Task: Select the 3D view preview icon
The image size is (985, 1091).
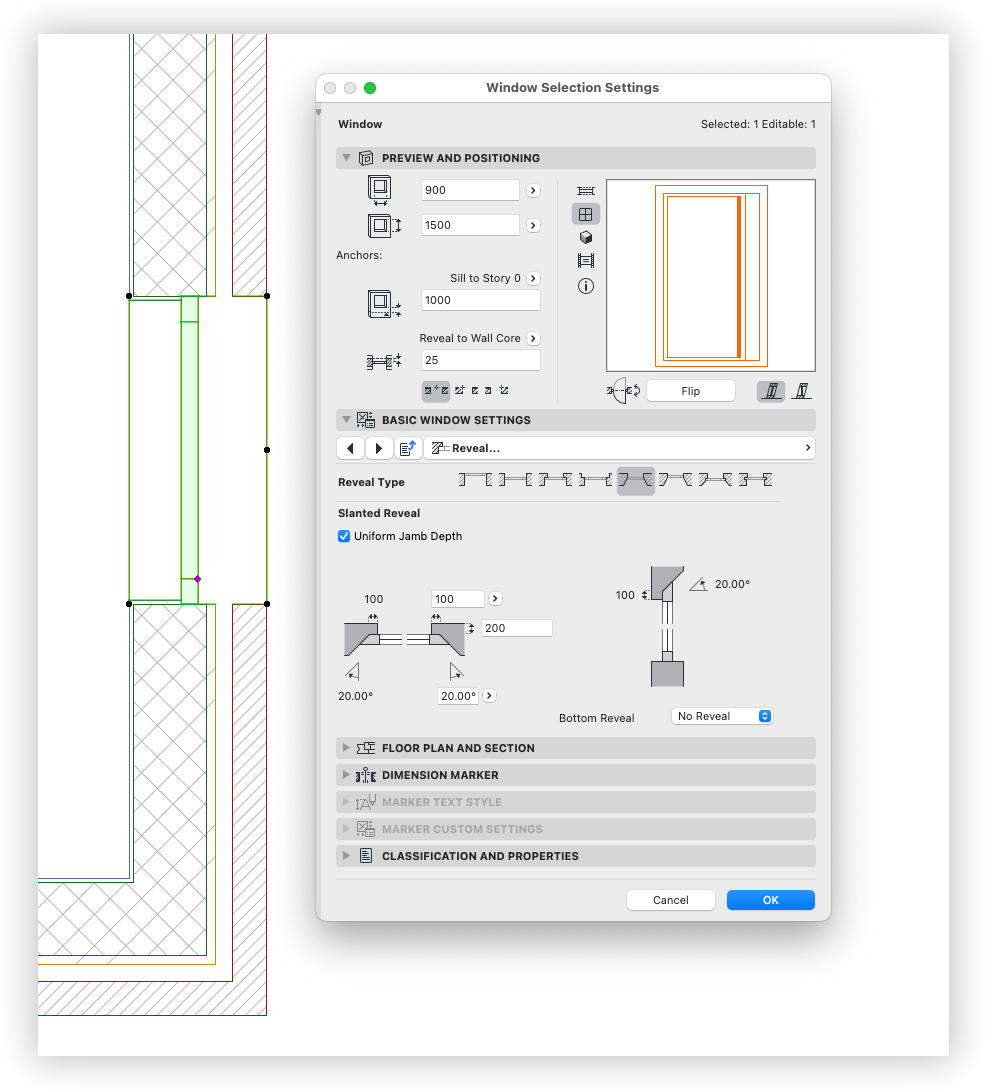Action: (x=586, y=238)
